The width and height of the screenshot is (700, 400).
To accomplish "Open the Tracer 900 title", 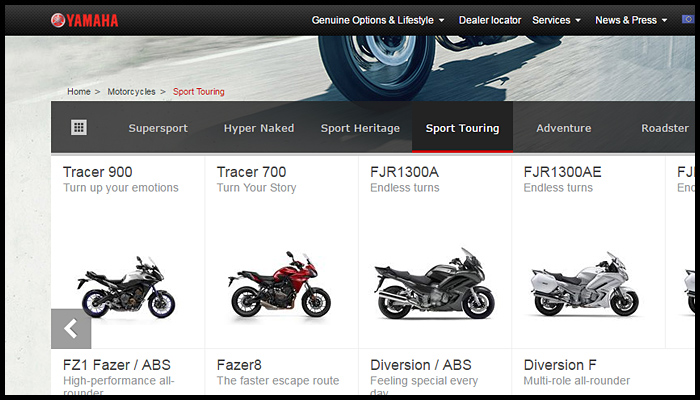I will click(x=98, y=172).
